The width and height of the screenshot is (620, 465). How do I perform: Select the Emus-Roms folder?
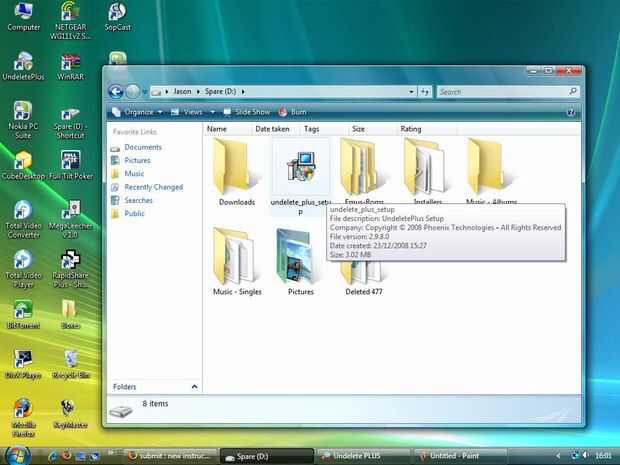(364, 172)
